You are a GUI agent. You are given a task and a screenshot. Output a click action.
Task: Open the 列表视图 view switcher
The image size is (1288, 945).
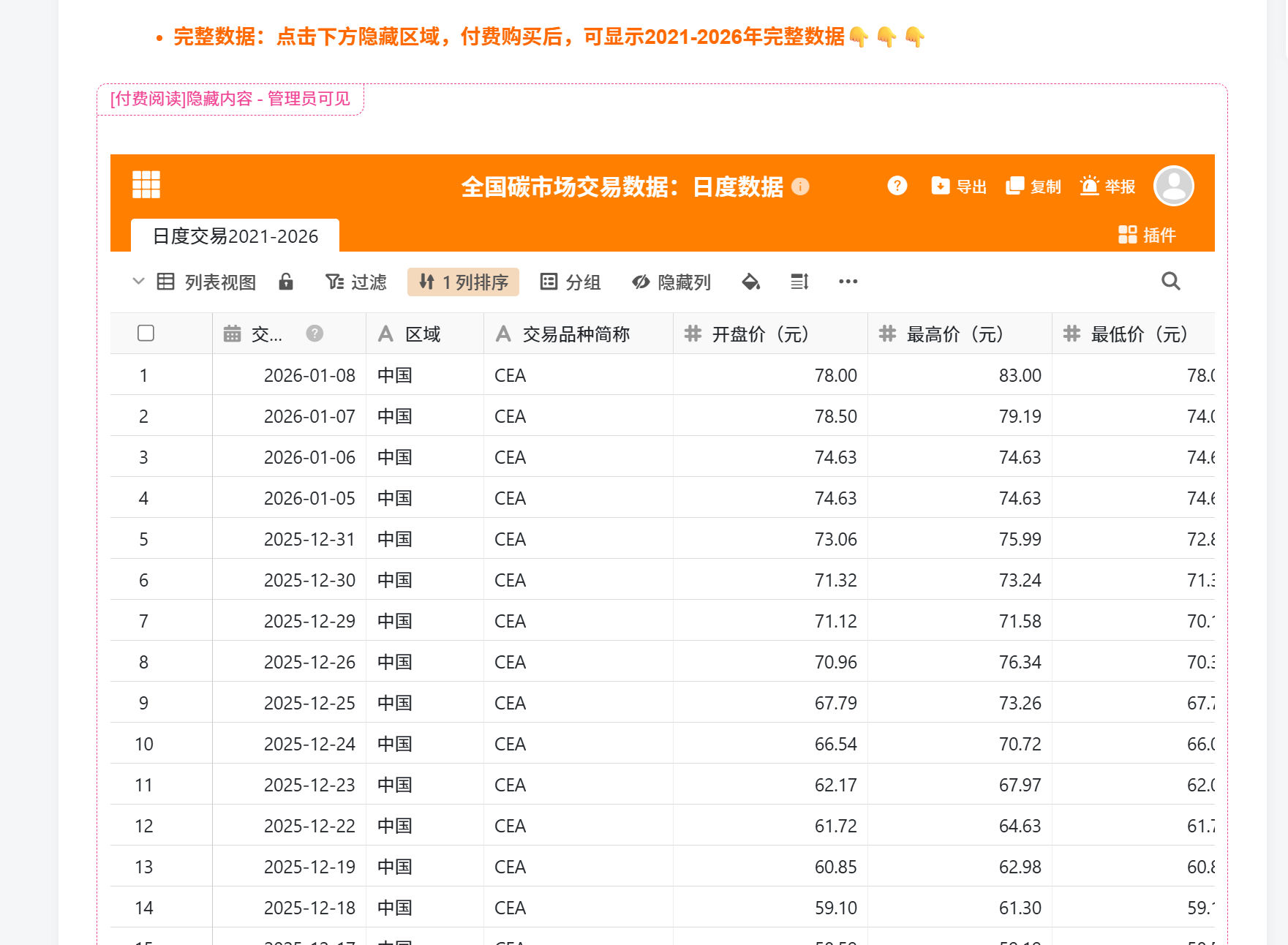(x=207, y=282)
